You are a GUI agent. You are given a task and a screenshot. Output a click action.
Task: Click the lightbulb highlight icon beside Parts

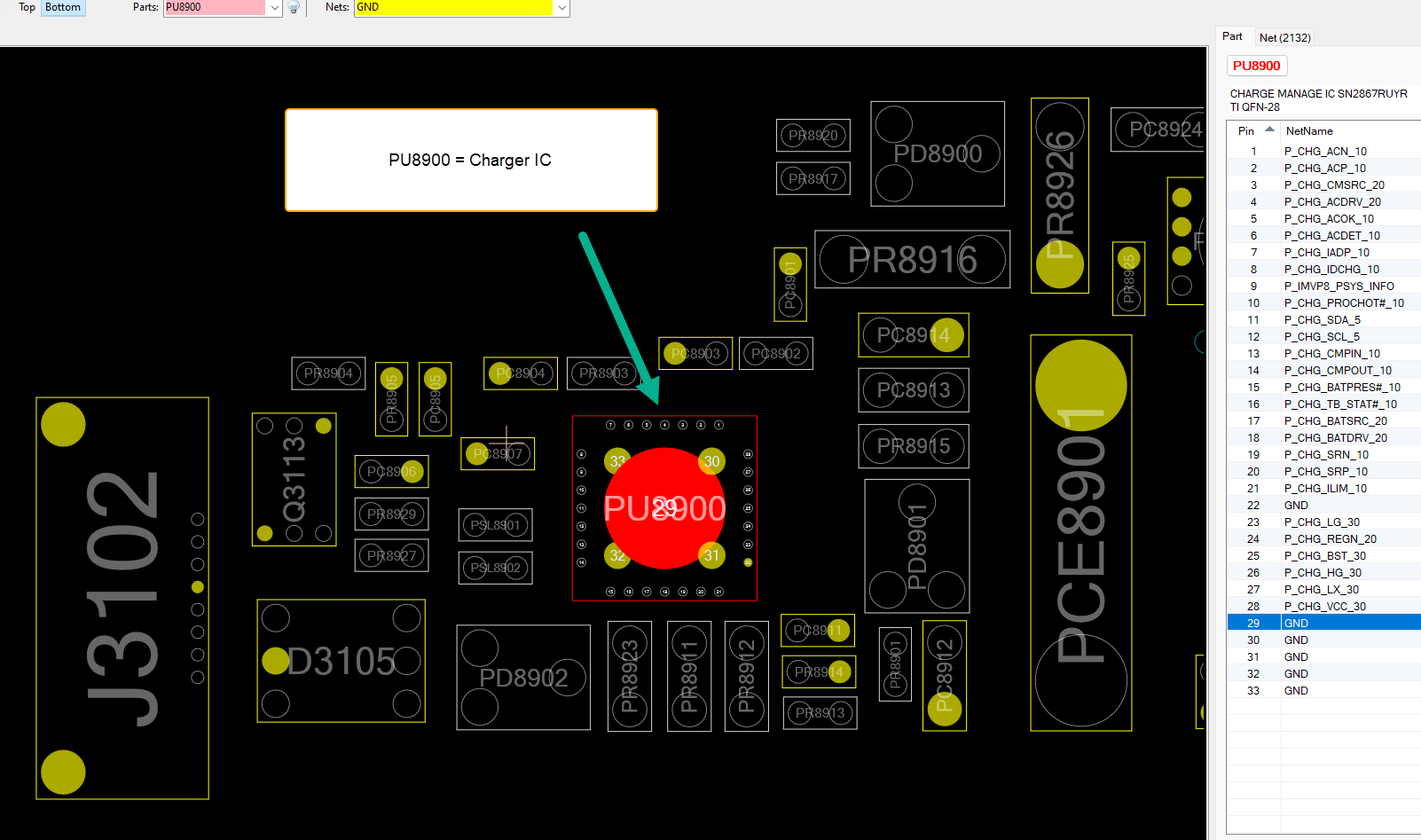tap(294, 7)
